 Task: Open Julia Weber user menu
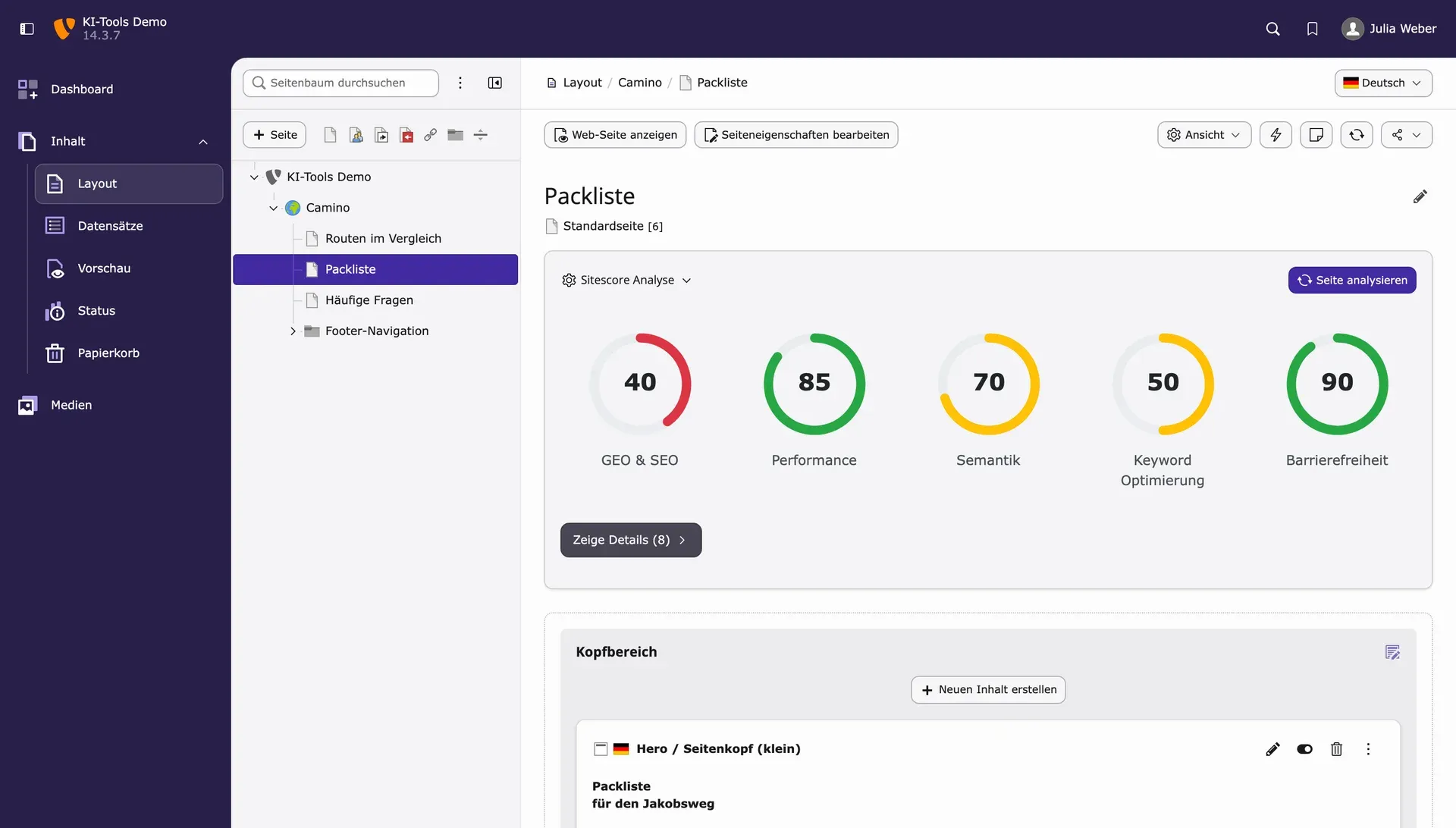coord(1389,29)
